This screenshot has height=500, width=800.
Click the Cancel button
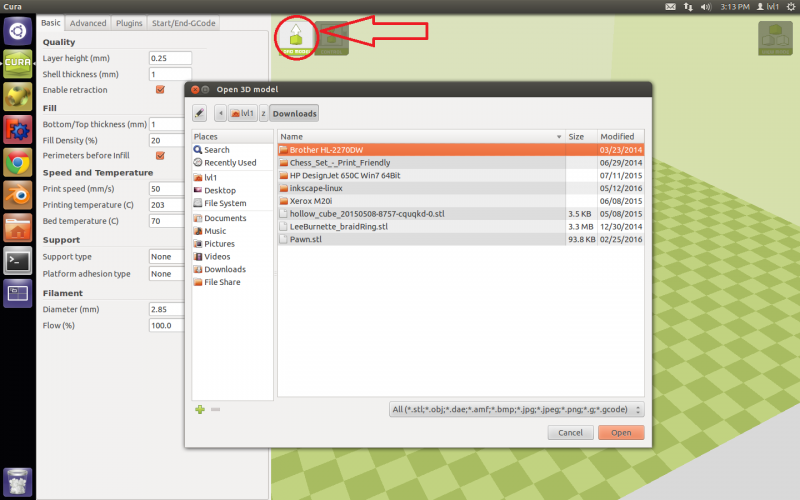point(570,433)
